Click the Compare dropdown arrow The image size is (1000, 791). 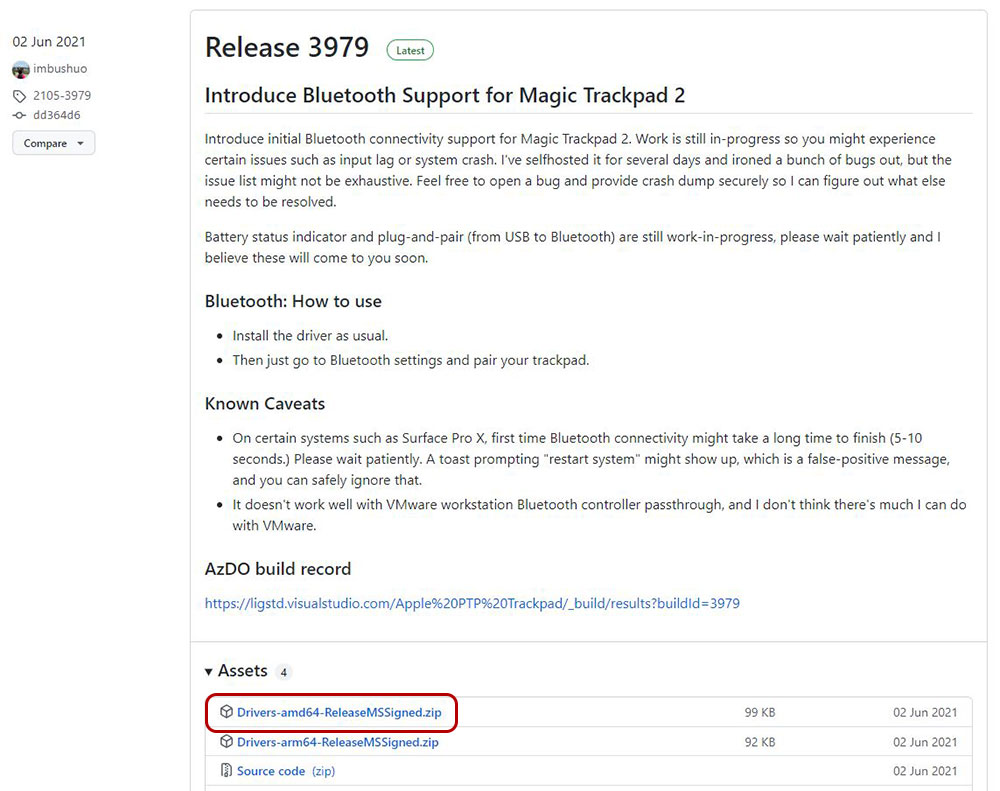click(80, 144)
